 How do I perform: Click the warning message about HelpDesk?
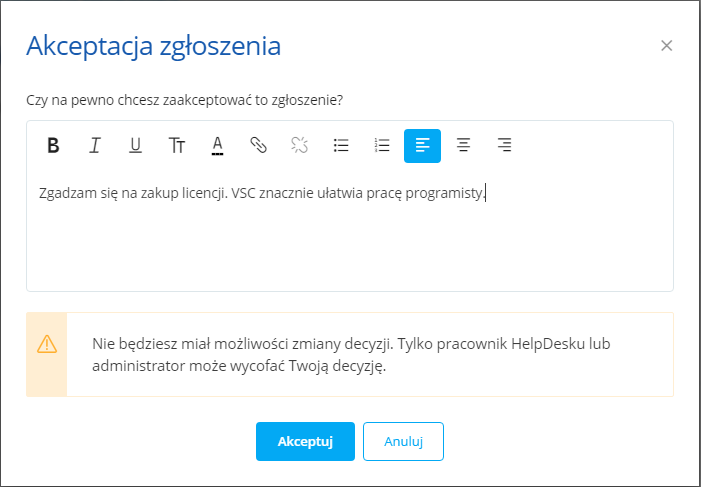point(364,354)
